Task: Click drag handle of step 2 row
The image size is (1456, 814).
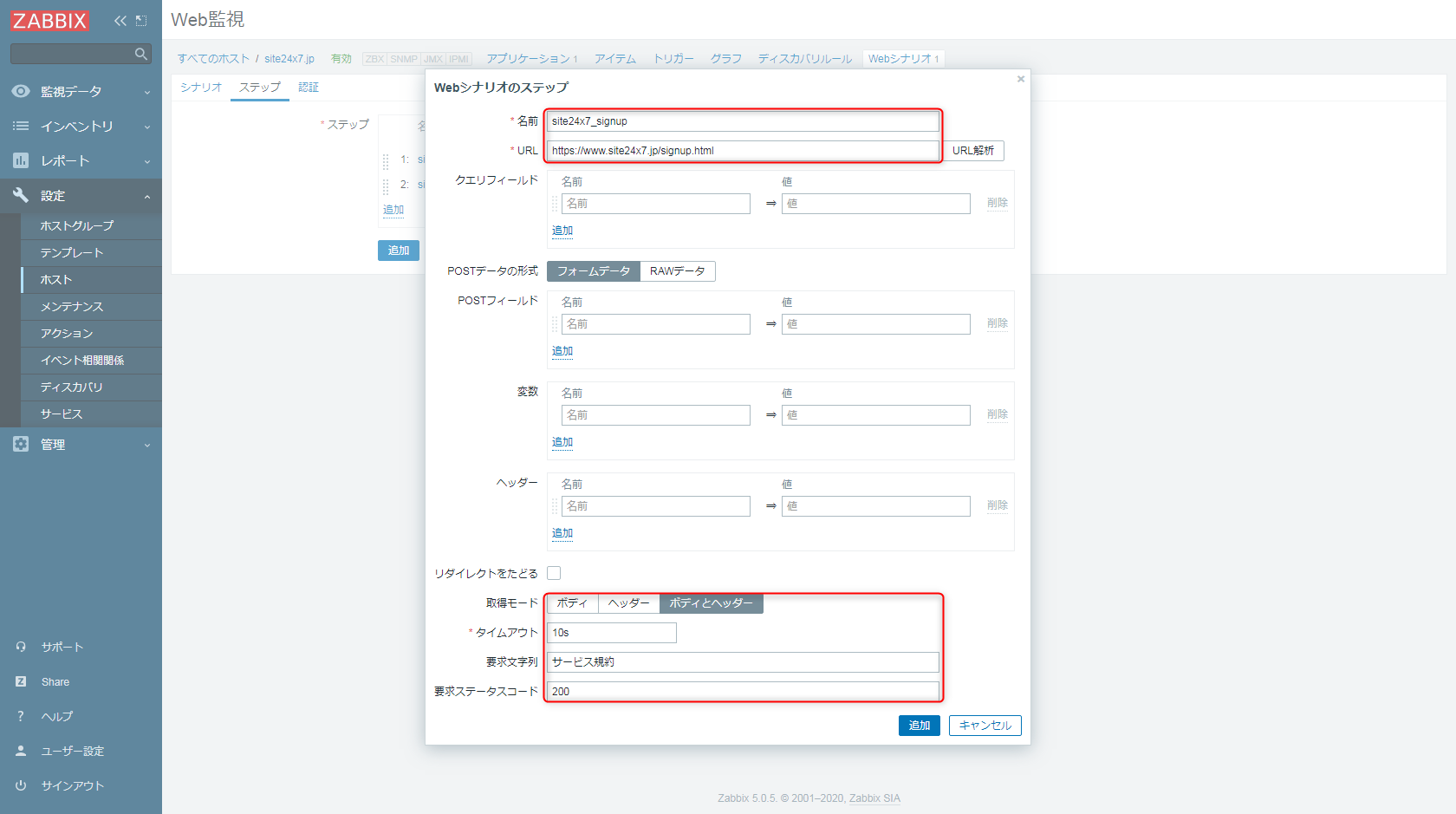Action: tap(386, 186)
